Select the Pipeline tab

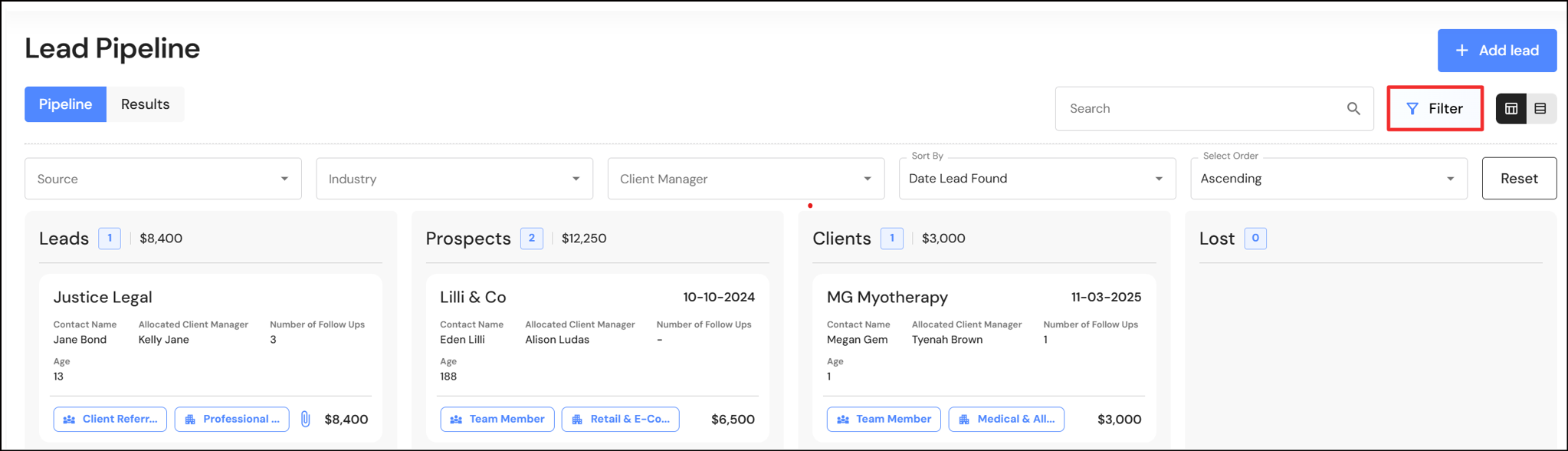click(65, 104)
